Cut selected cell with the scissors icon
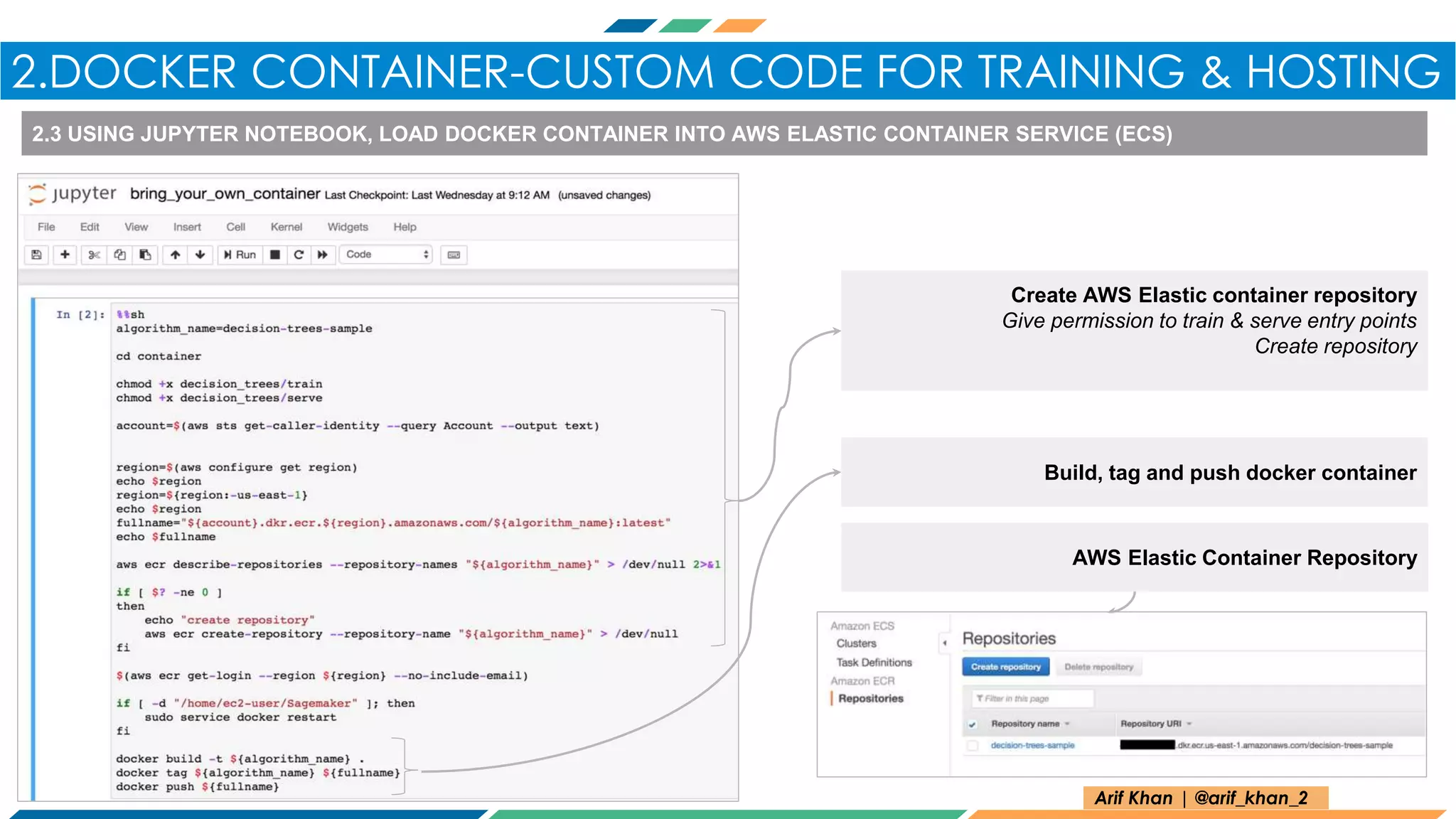1456x819 pixels. [x=94, y=255]
